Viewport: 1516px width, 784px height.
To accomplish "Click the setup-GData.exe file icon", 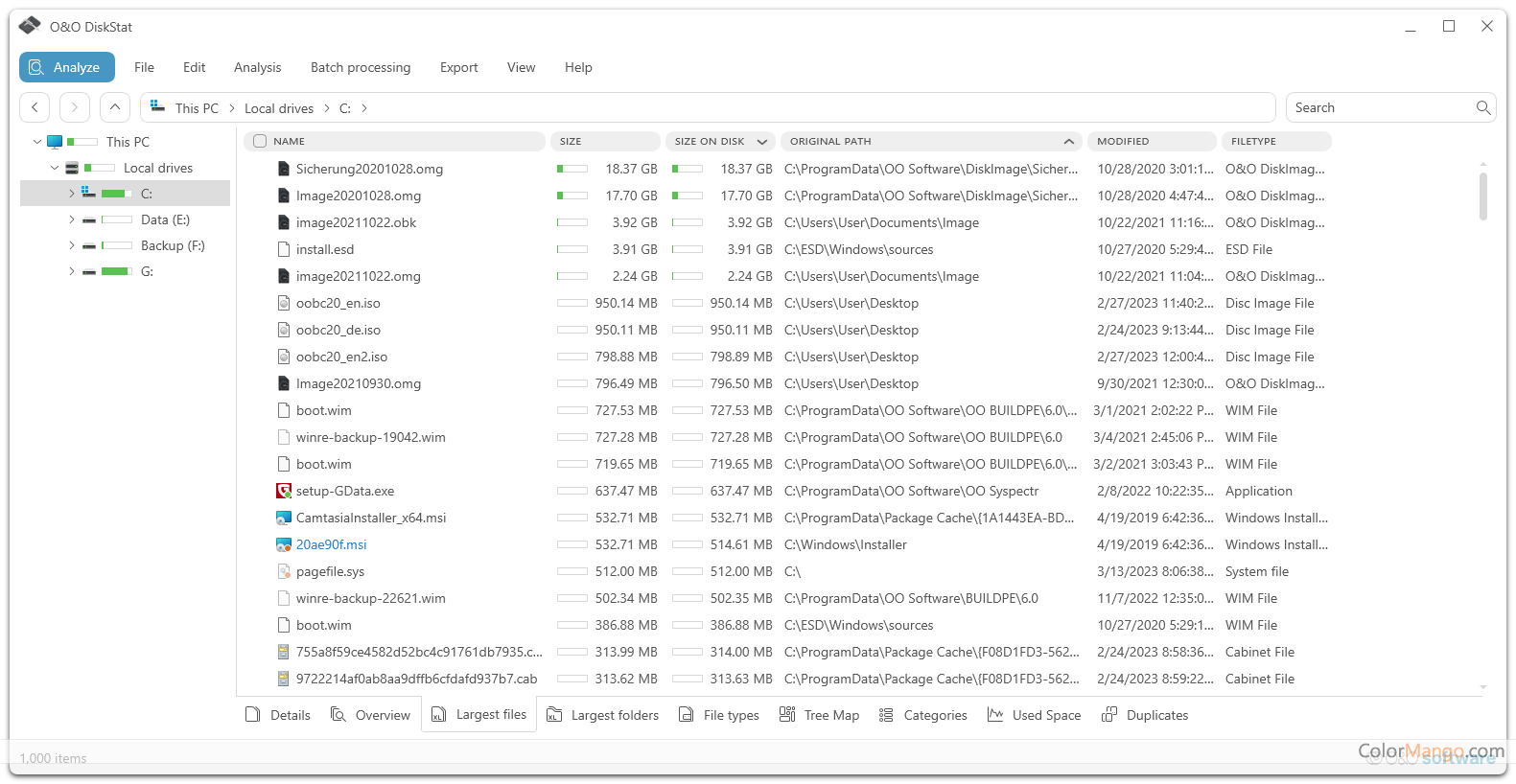I will point(284,491).
